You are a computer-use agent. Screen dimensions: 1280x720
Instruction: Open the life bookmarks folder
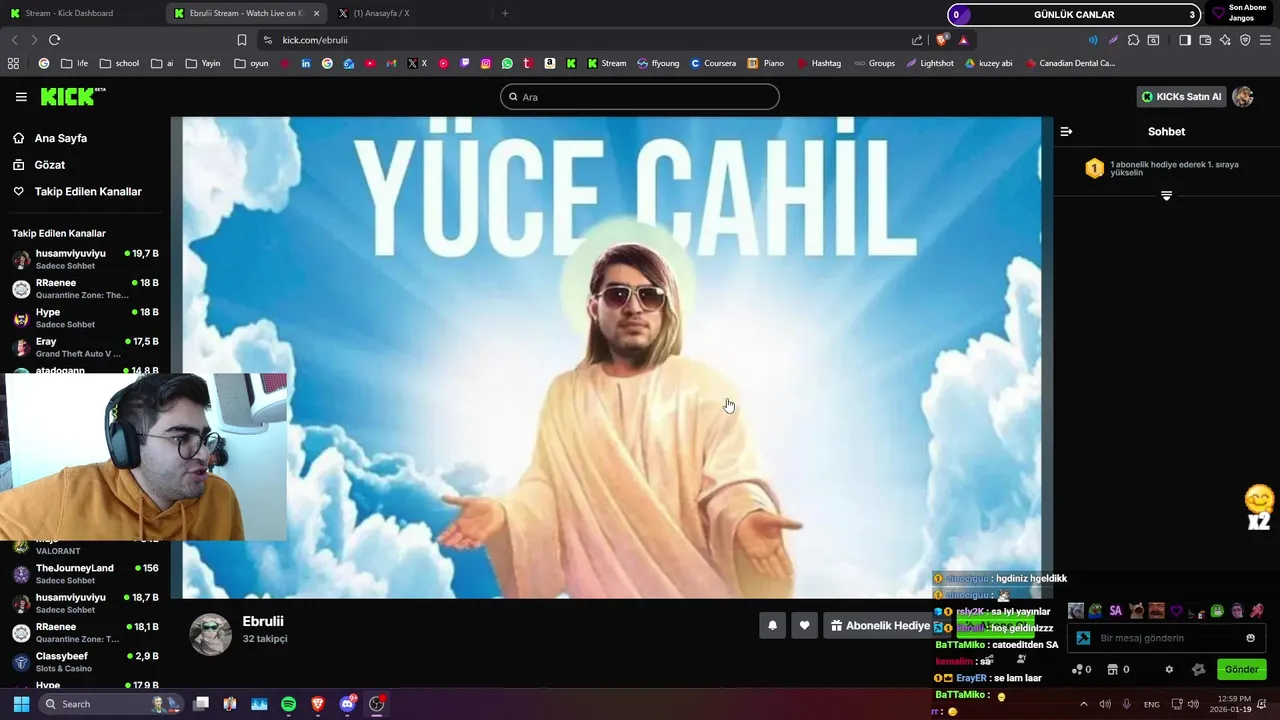pyautogui.click(x=75, y=63)
